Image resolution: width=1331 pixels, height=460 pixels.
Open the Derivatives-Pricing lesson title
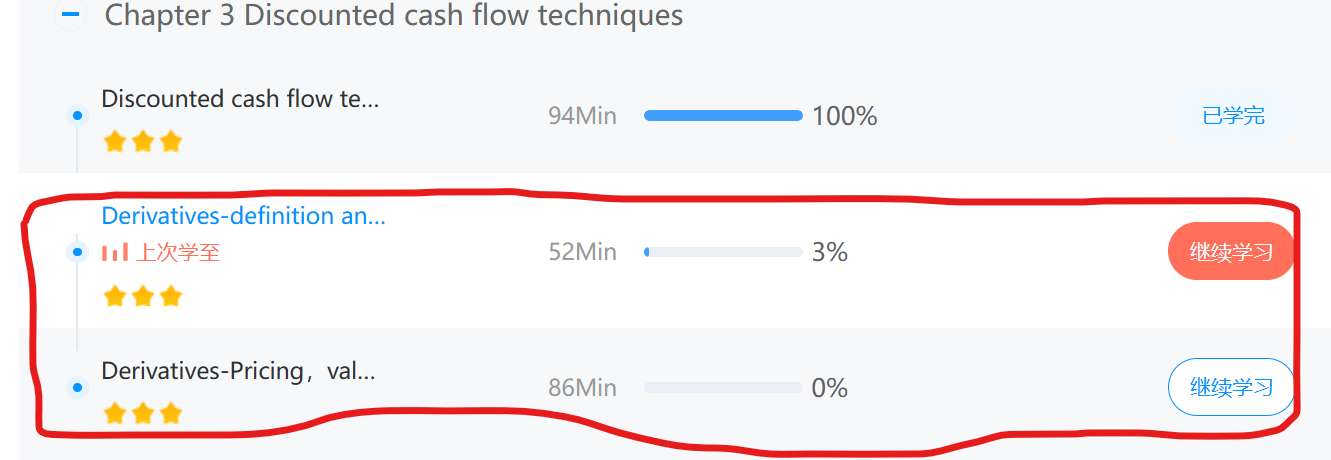point(238,371)
